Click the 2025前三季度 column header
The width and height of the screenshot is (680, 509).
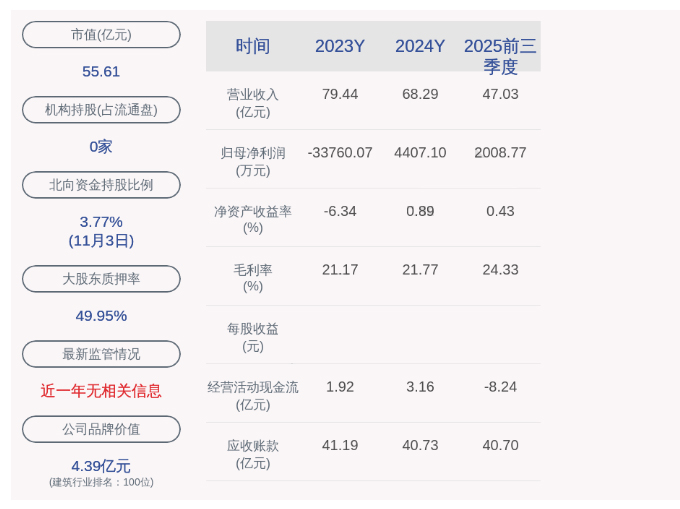point(500,56)
